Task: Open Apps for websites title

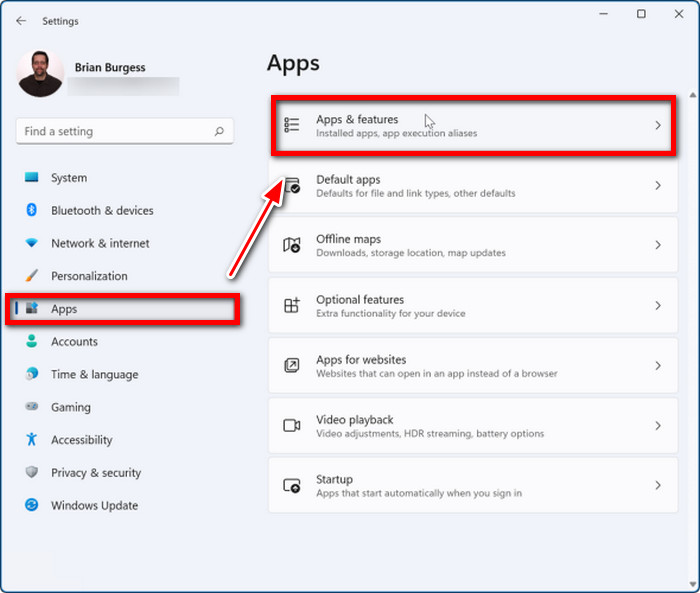Action: 361,359
